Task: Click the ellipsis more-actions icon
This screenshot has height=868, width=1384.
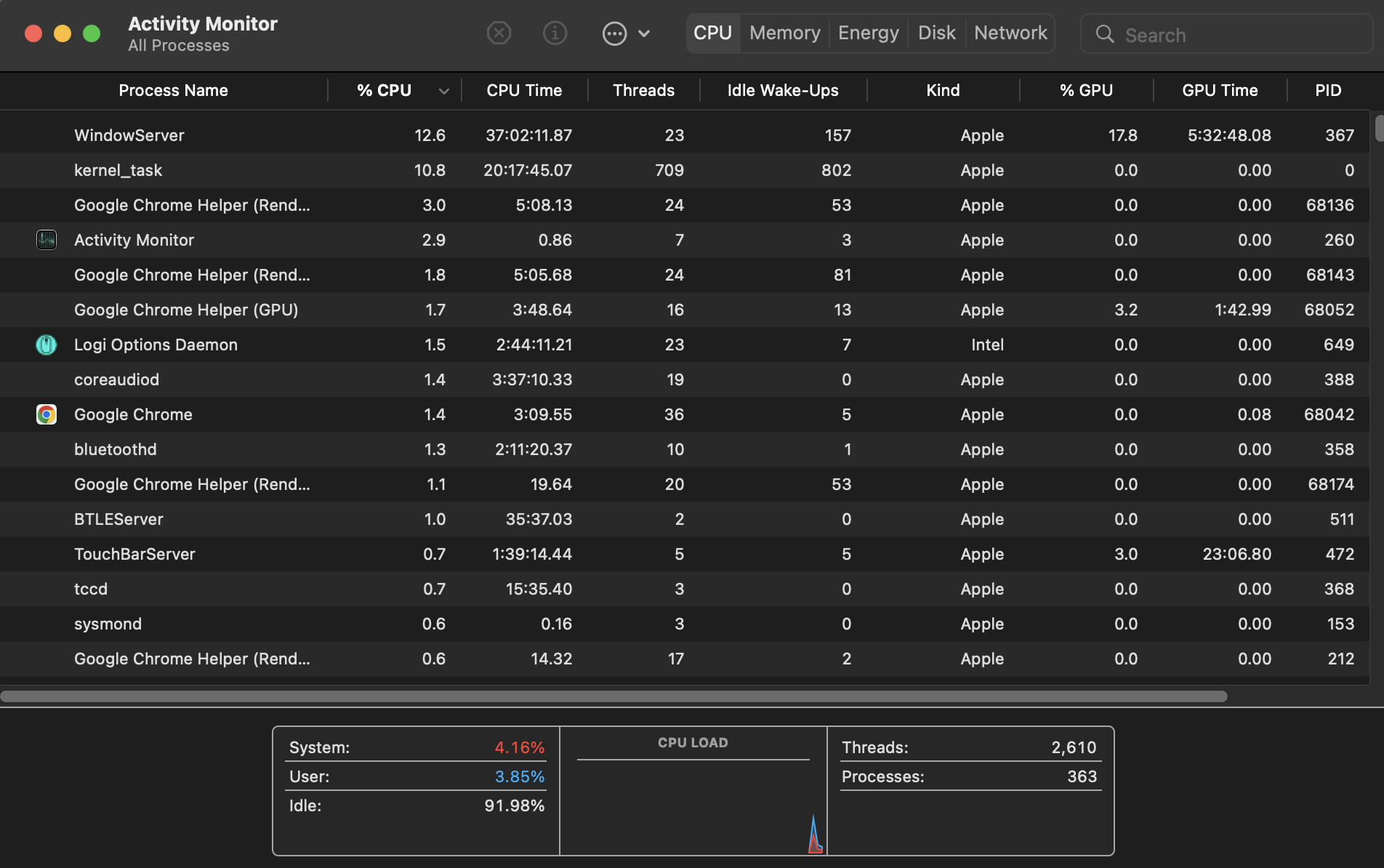Action: 615,33
